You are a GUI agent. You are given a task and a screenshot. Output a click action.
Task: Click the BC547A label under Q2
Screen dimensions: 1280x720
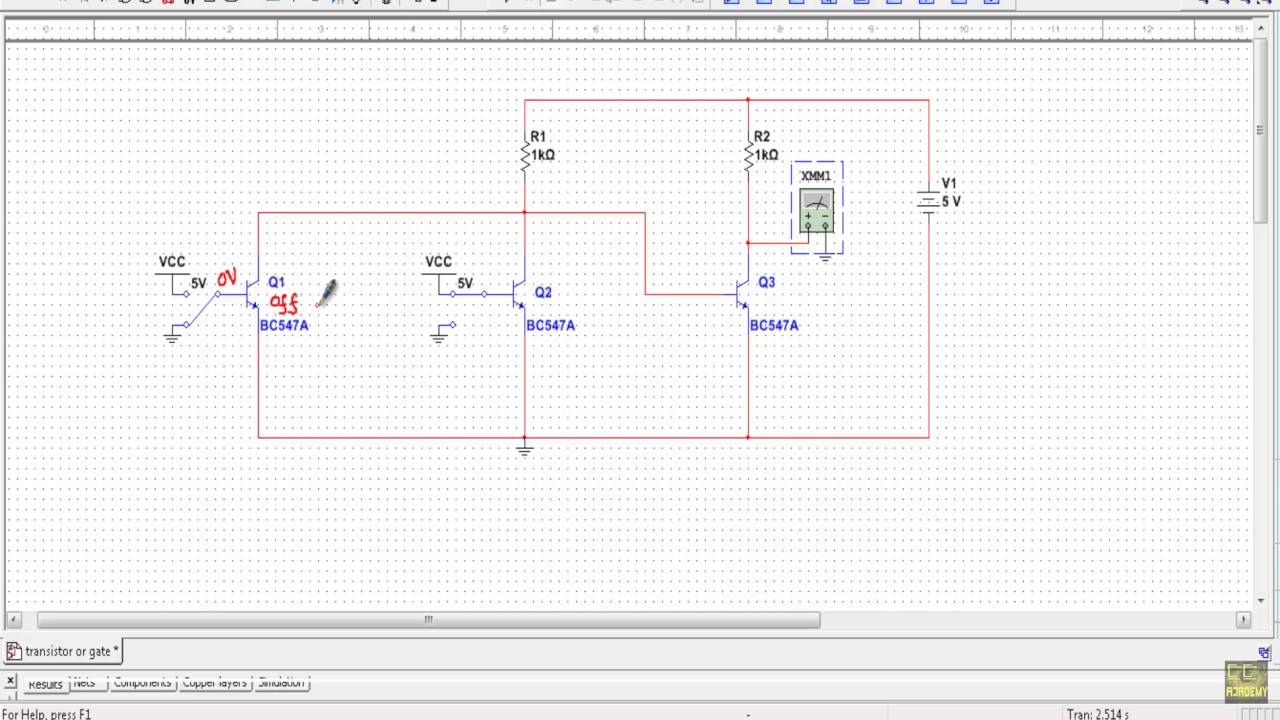pyautogui.click(x=550, y=326)
